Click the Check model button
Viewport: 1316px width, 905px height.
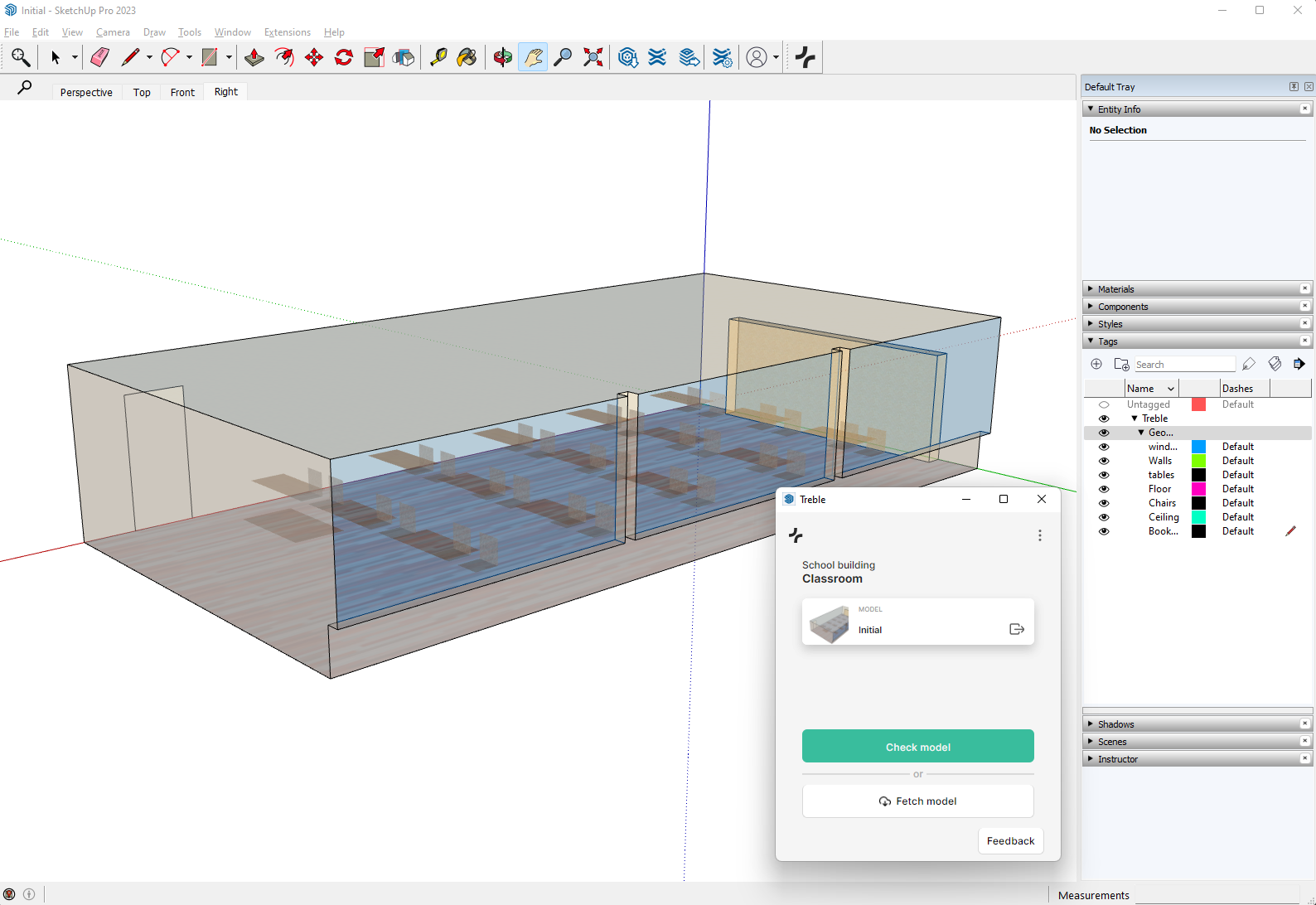click(x=918, y=746)
